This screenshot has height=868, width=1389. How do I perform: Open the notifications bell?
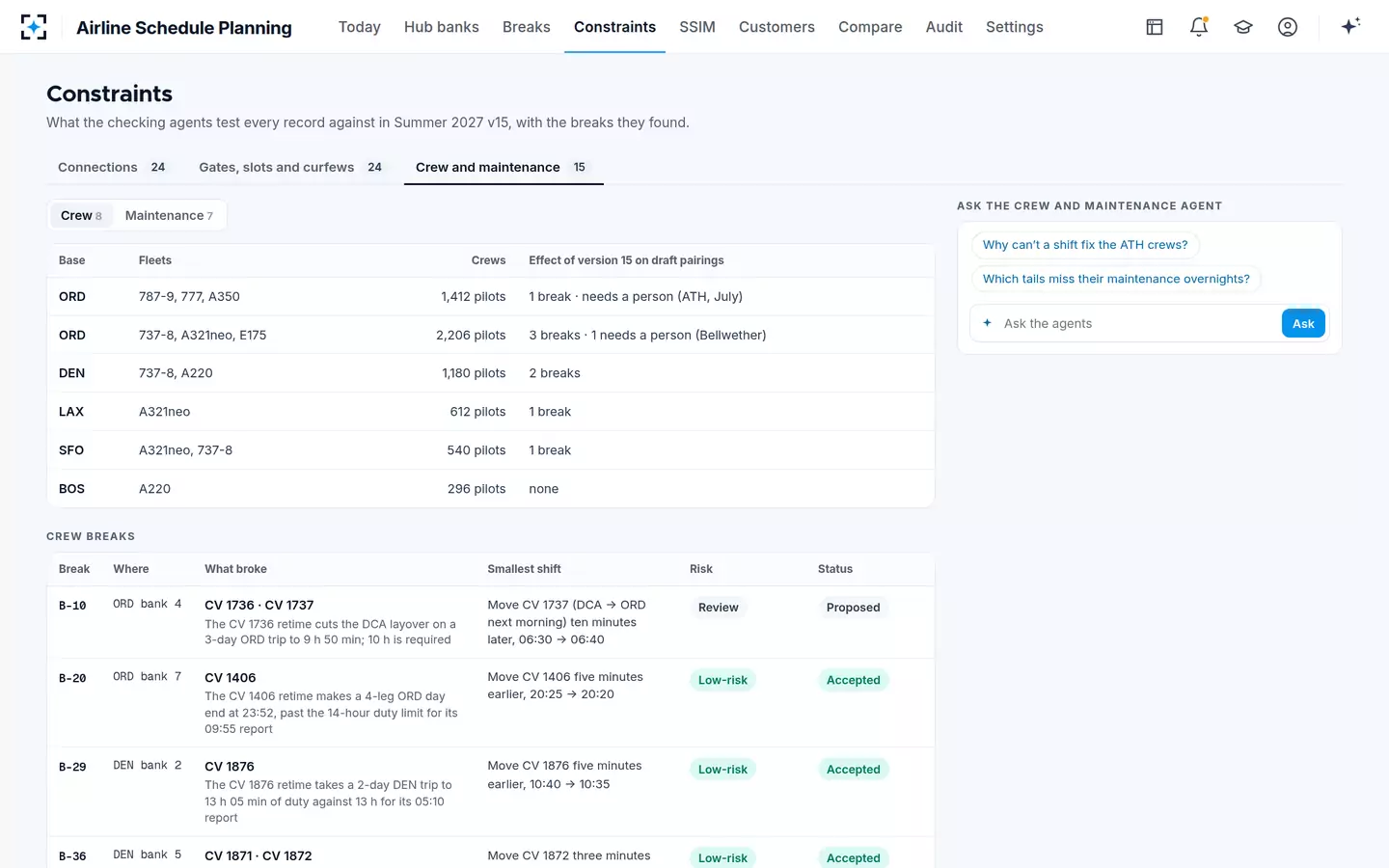(1199, 27)
